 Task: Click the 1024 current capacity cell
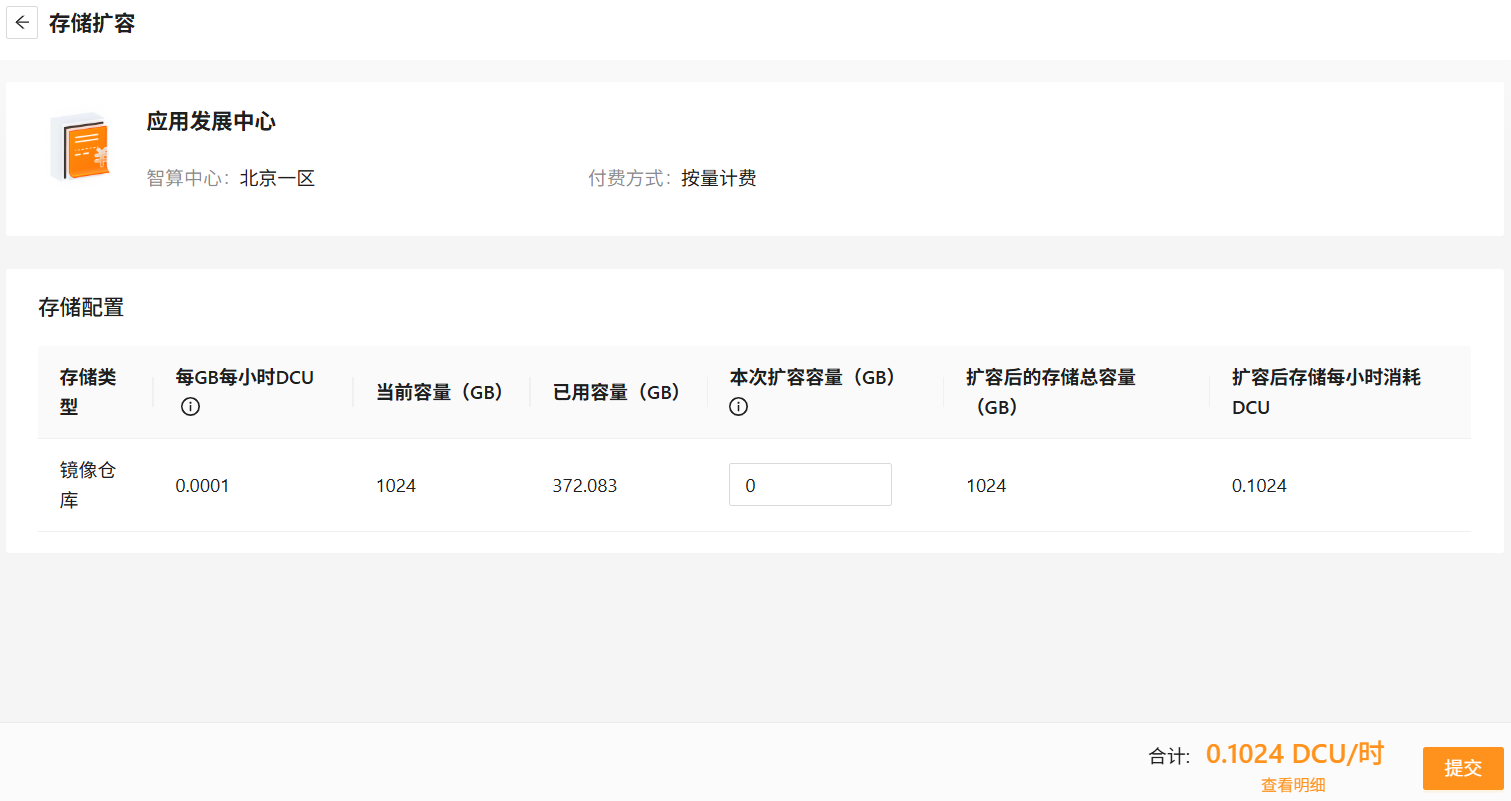click(396, 486)
